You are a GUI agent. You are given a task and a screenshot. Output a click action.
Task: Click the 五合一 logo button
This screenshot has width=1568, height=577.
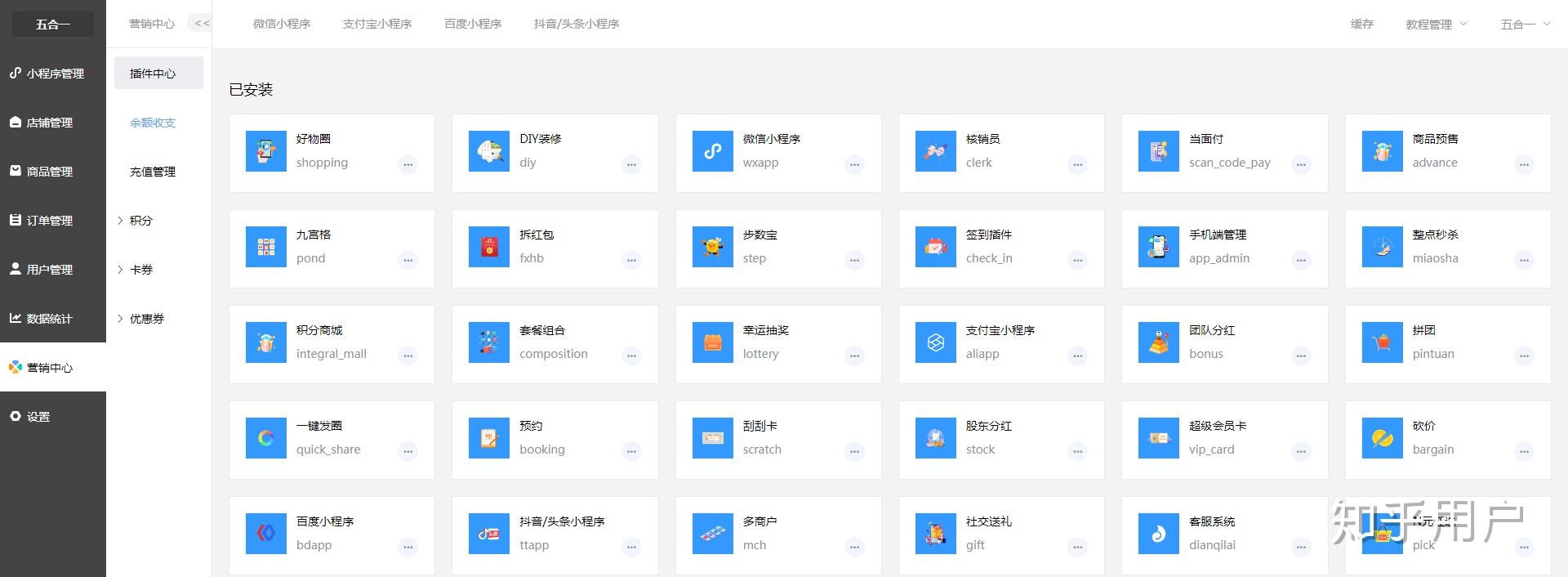(x=53, y=25)
